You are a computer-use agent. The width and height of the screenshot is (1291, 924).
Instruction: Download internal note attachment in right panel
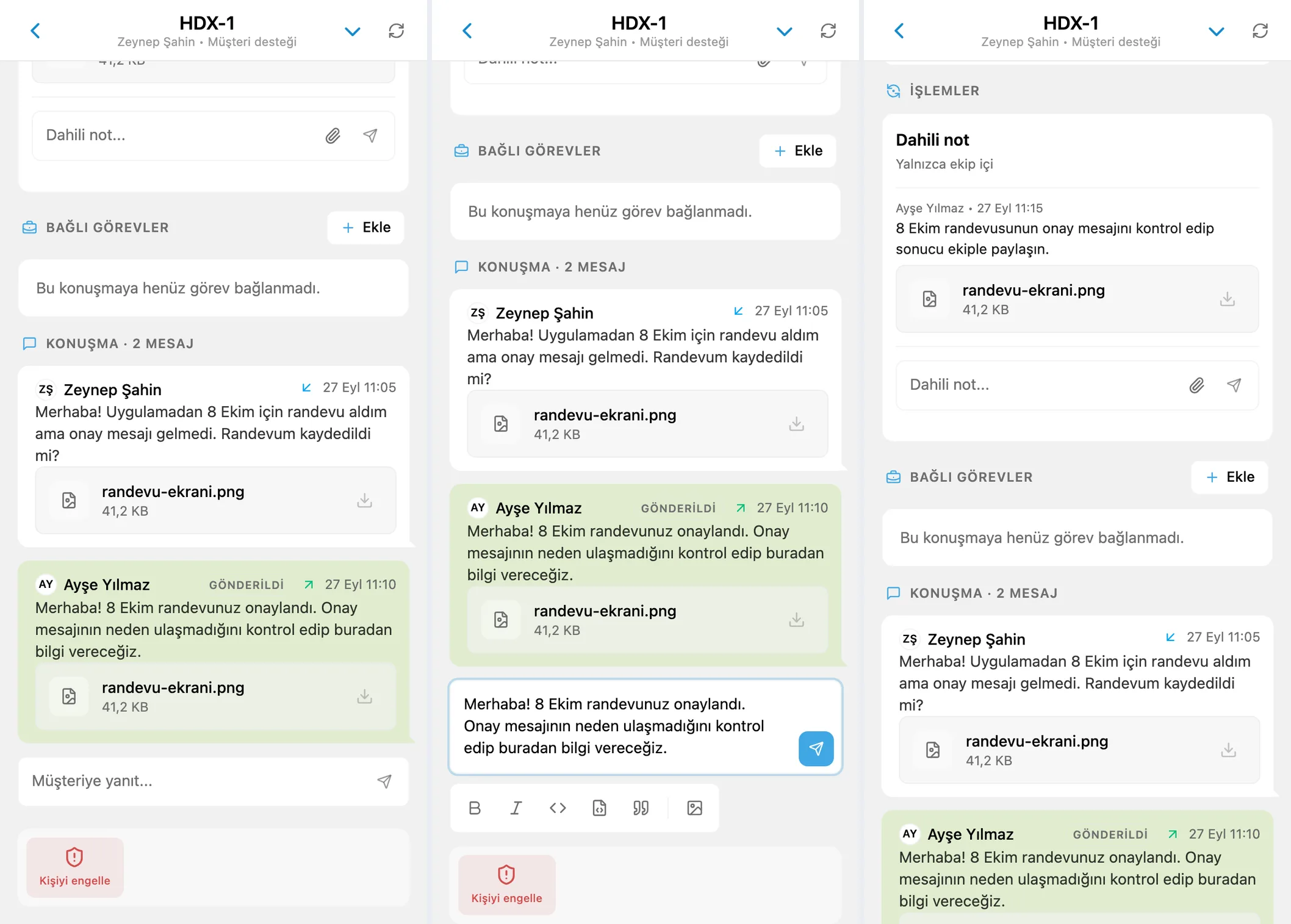1228,299
